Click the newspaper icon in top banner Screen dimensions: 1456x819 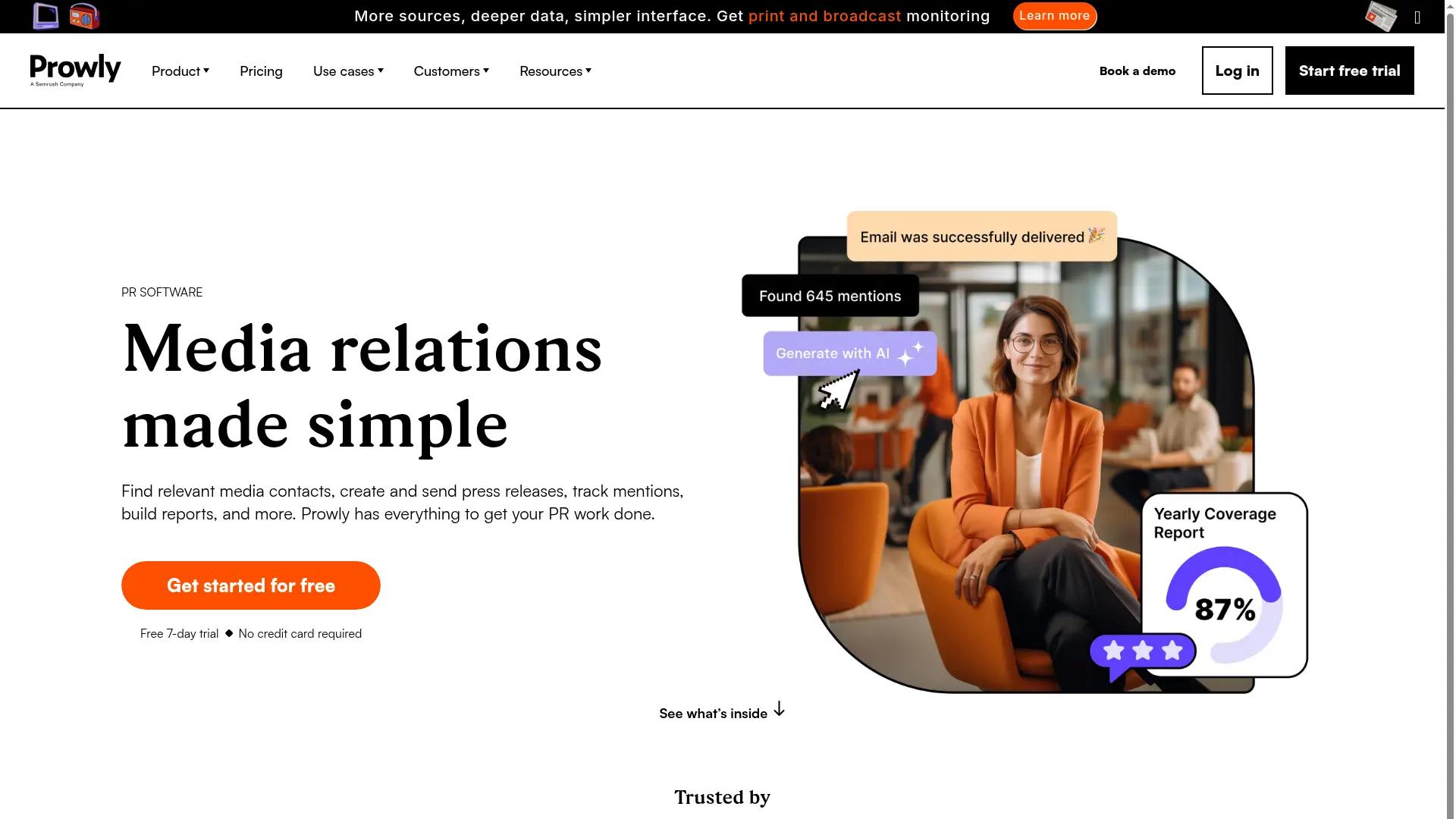click(1381, 16)
